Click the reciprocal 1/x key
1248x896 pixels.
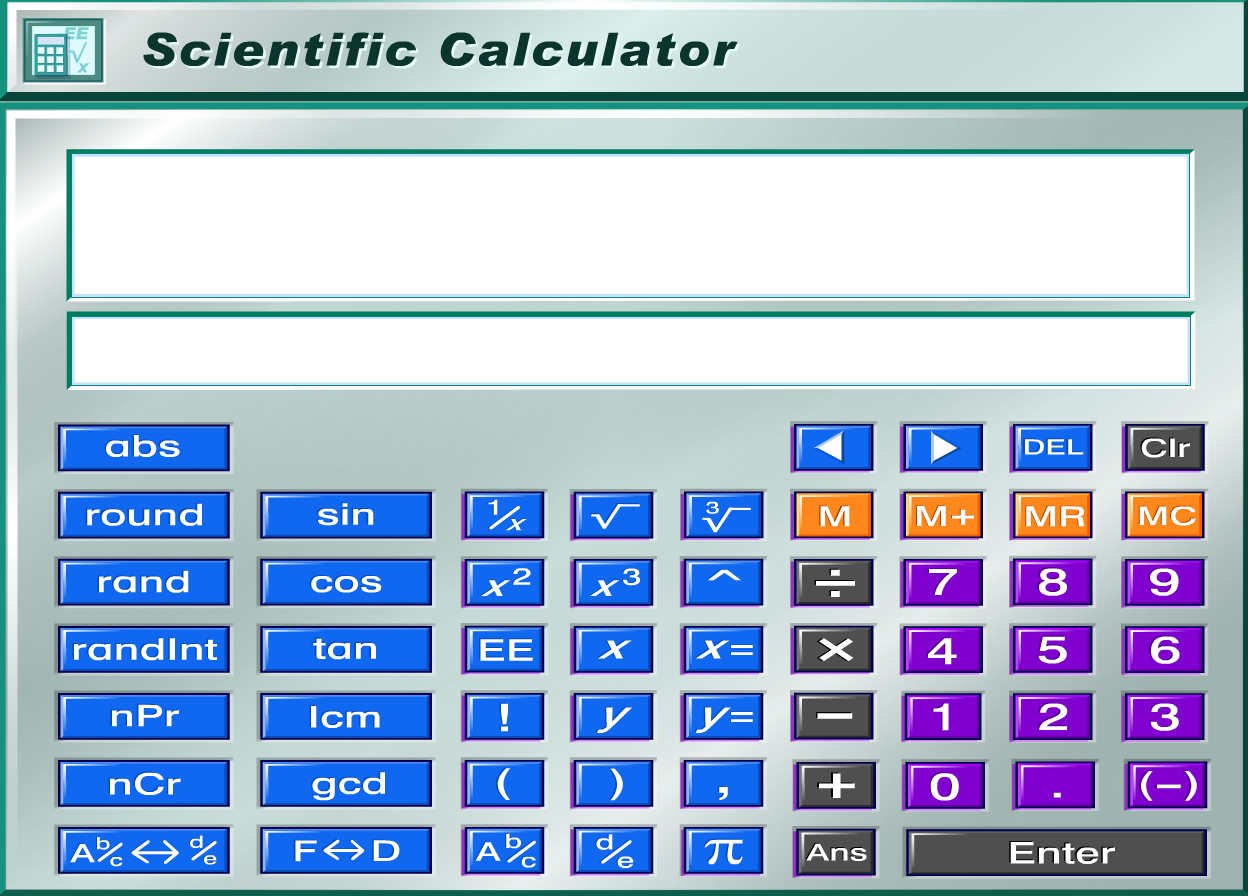click(503, 516)
